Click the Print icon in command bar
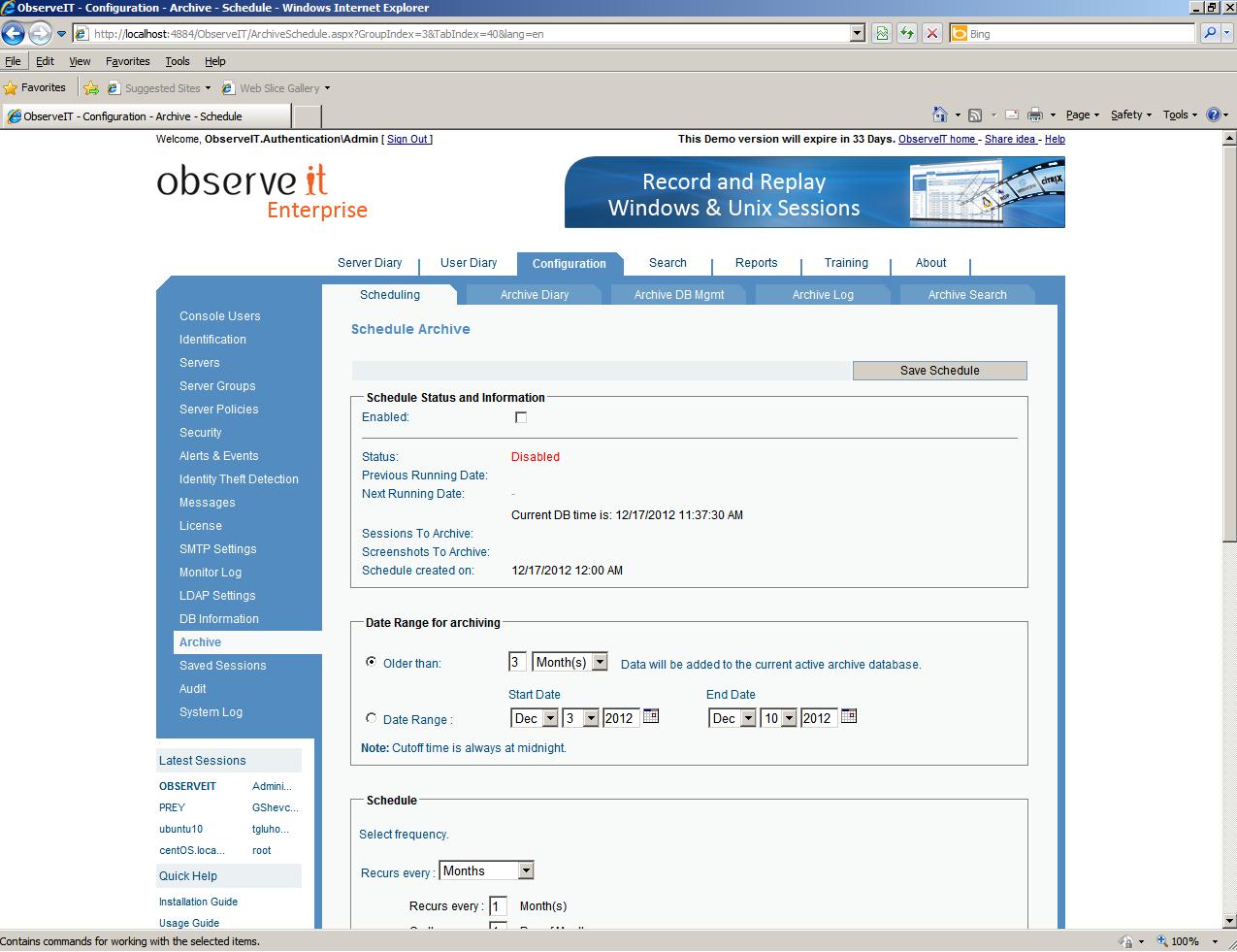The image size is (1237, 952). 1035,115
